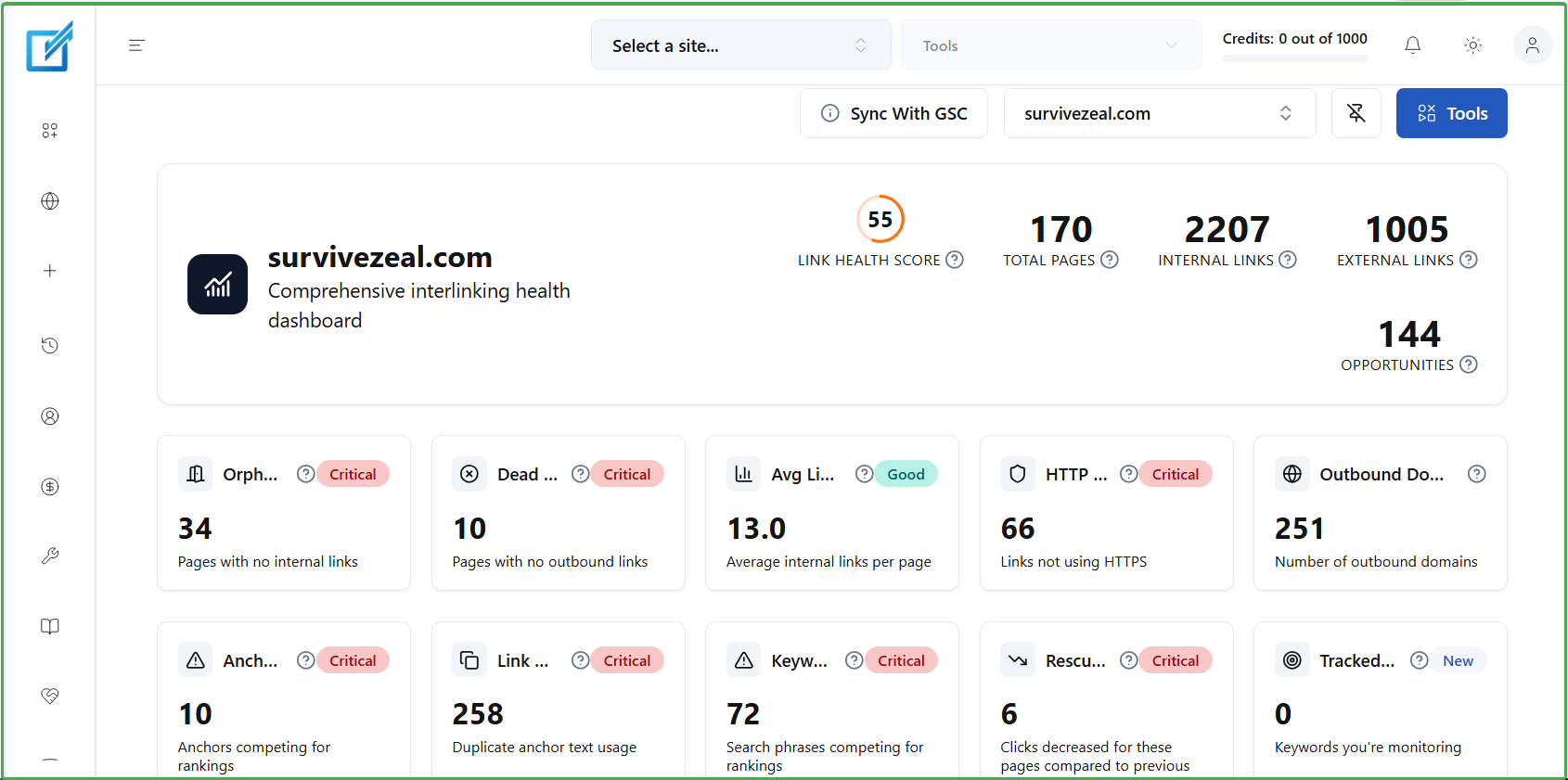The height and width of the screenshot is (780, 1568).
Task: Open the history clock icon in the sidebar
Action: (x=50, y=346)
